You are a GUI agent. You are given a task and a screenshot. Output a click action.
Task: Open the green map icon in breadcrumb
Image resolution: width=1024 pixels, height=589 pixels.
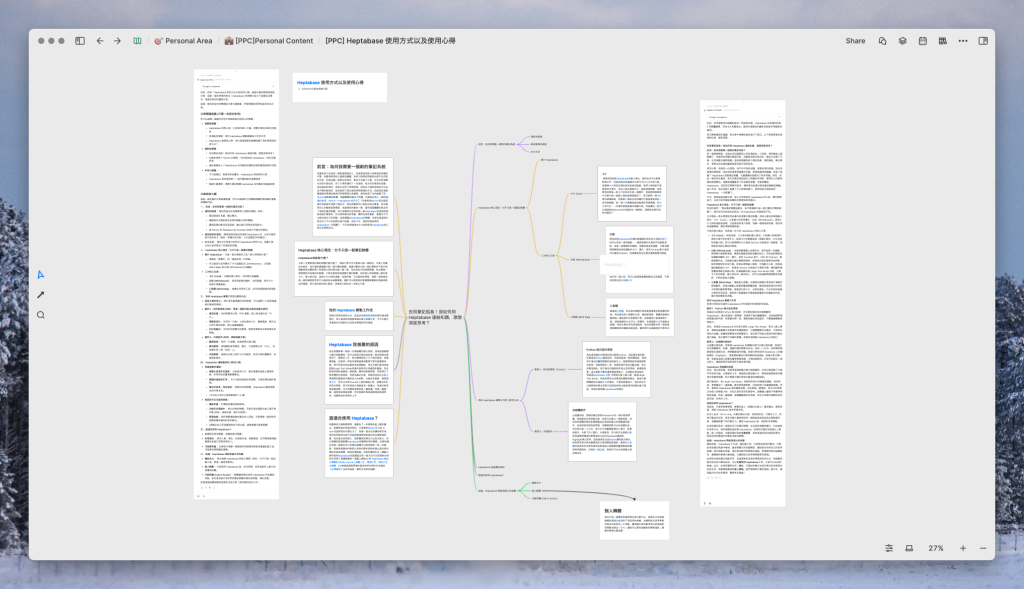click(137, 40)
